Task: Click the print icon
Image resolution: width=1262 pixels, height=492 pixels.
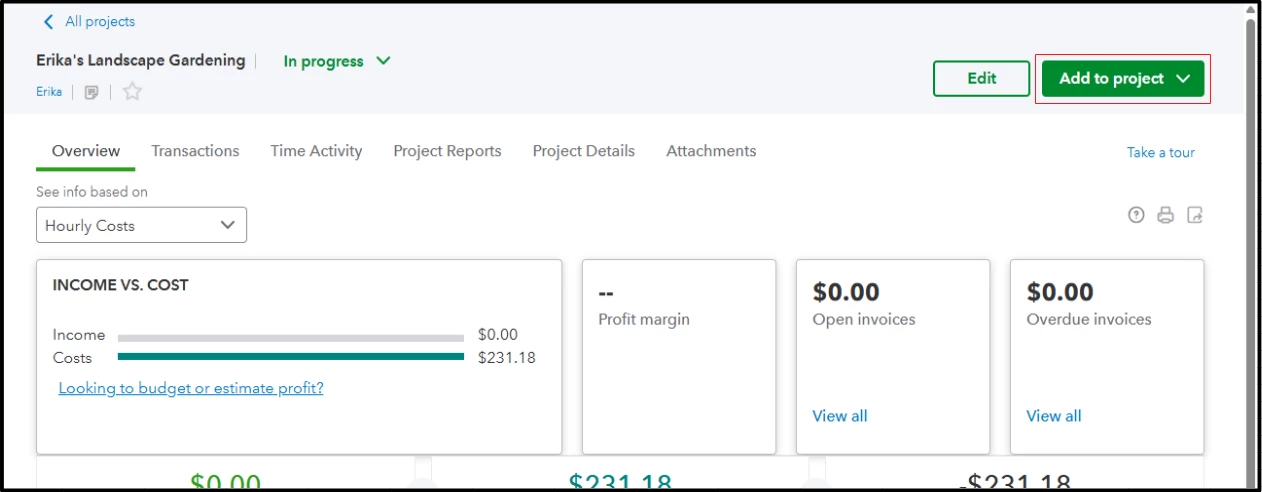Action: (1165, 215)
